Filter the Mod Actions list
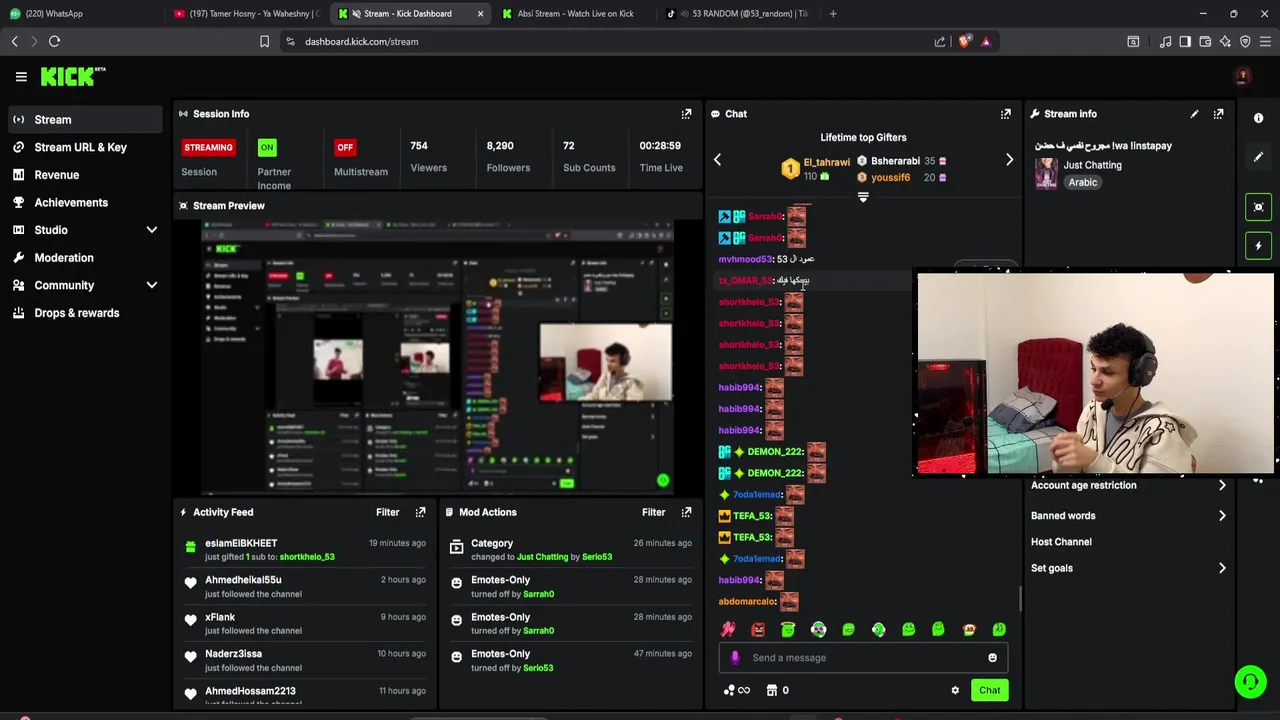This screenshot has height=720, width=1280. click(653, 512)
